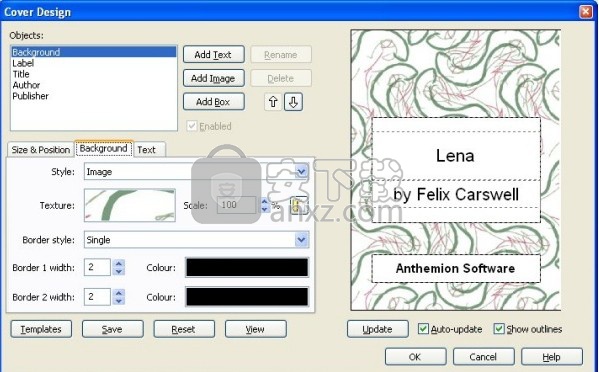The width and height of the screenshot is (599, 372).
Task: Click the lock icon beside Scale percent
Action: pyautogui.click(x=299, y=205)
